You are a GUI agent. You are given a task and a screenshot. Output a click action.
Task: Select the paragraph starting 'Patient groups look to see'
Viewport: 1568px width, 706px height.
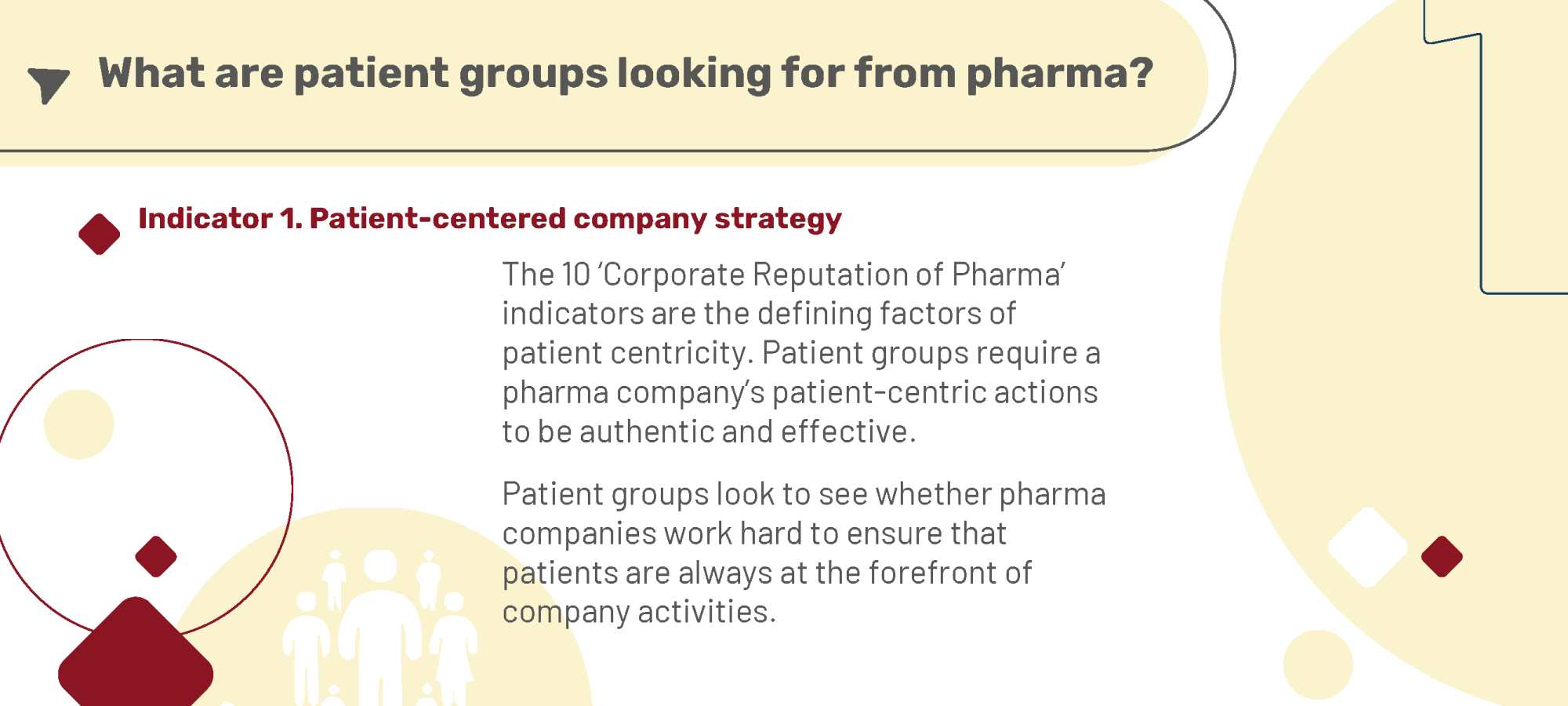(804, 553)
